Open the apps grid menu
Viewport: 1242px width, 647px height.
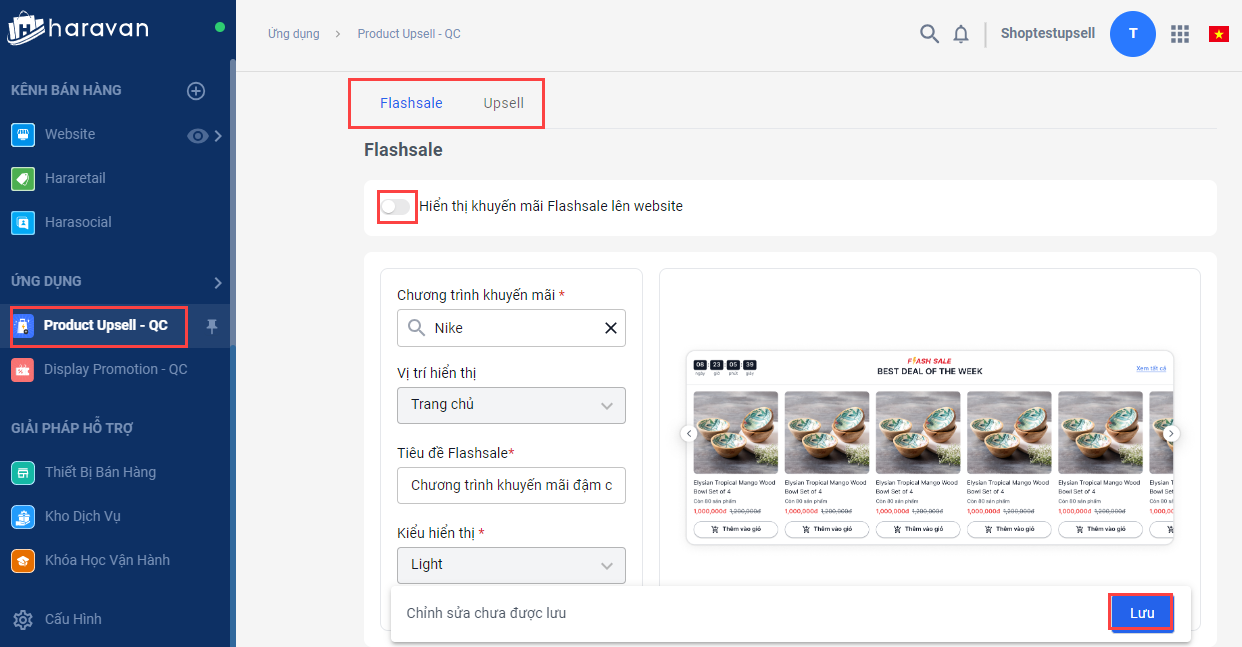pos(1180,34)
